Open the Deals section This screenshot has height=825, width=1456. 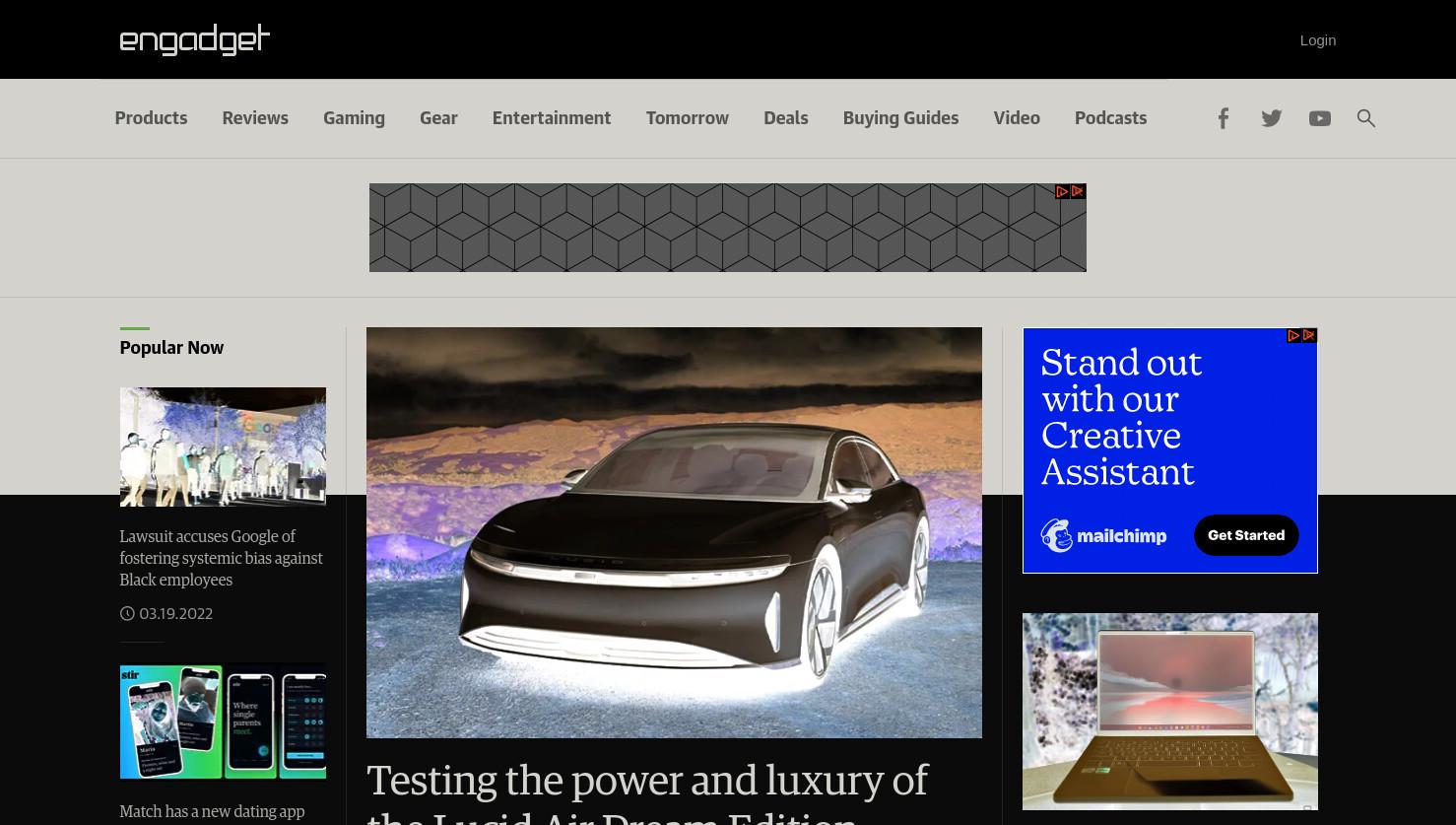(x=786, y=118)
